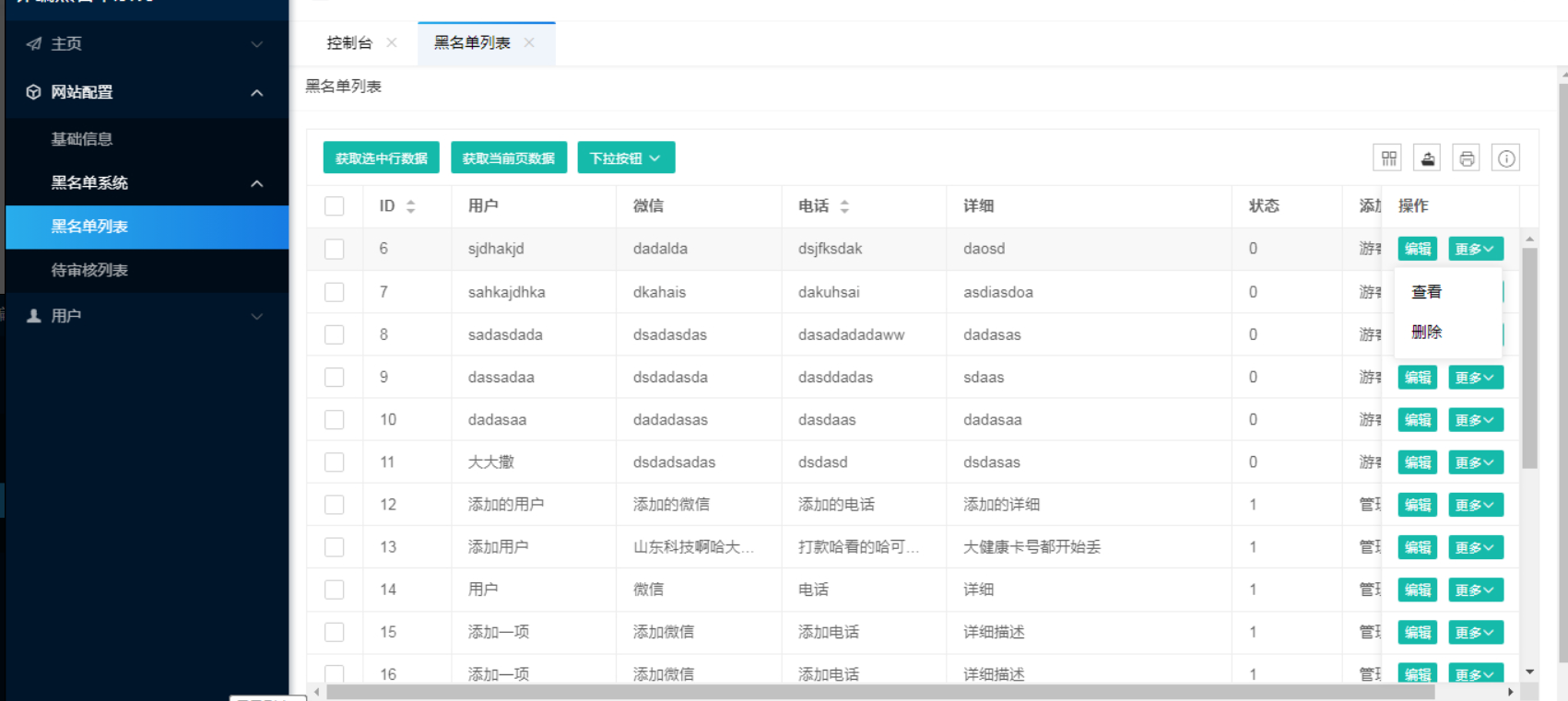Viewport: 1568px width, 701px height.
Task: Sort by the ID column arrows
Action: tap(411, 206)
